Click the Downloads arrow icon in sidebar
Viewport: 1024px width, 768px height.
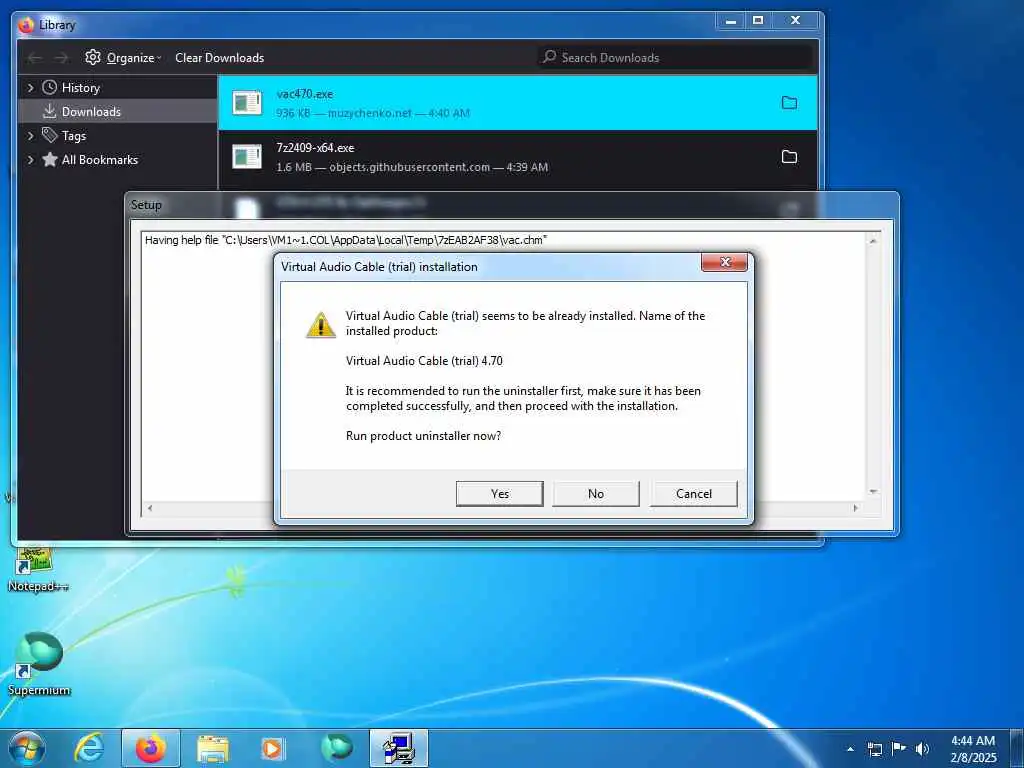click(50, 112)
